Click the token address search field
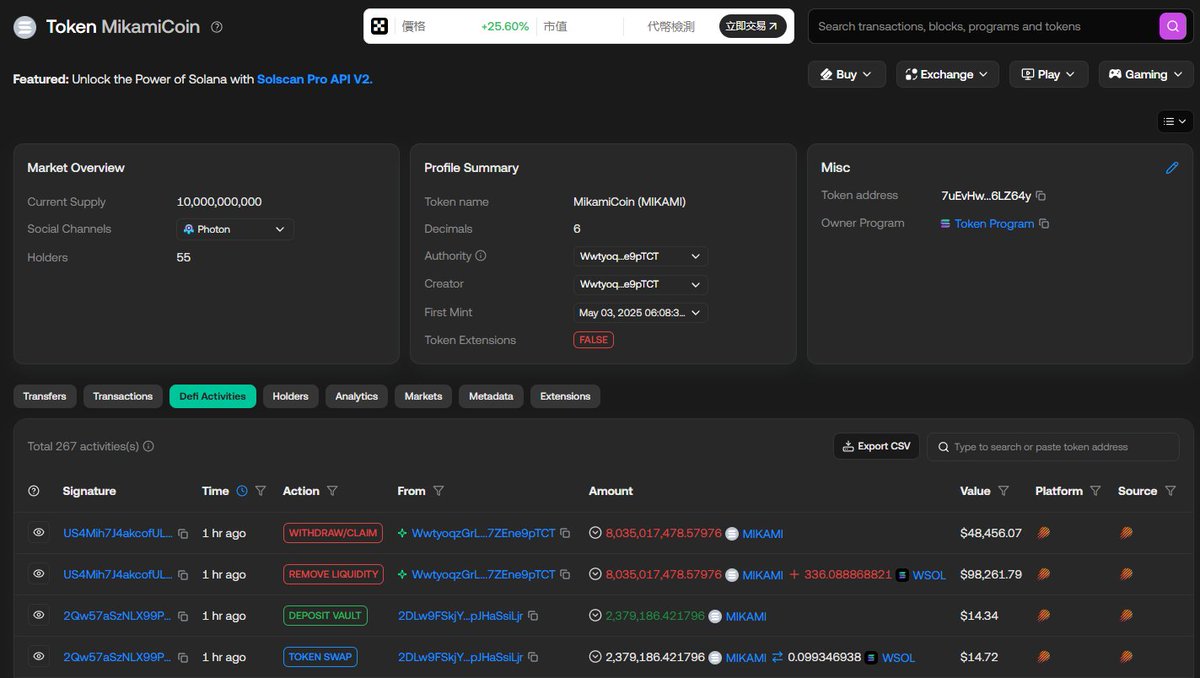Image resolution: width=1200 pixels, height=678 pixels. pyautogui.click(x=1053, y=447)
